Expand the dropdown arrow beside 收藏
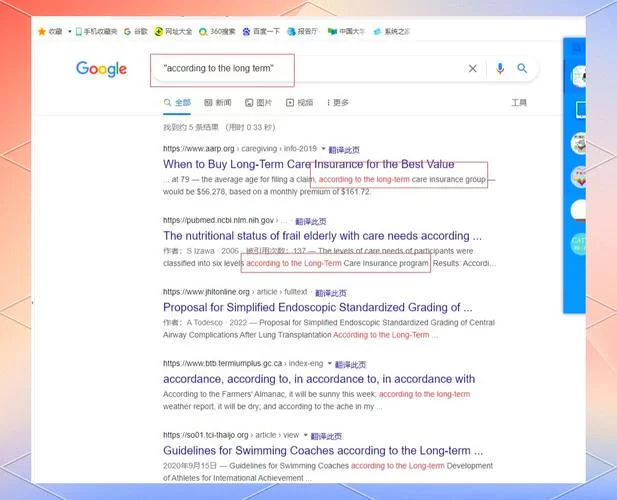 coord(70,31)
